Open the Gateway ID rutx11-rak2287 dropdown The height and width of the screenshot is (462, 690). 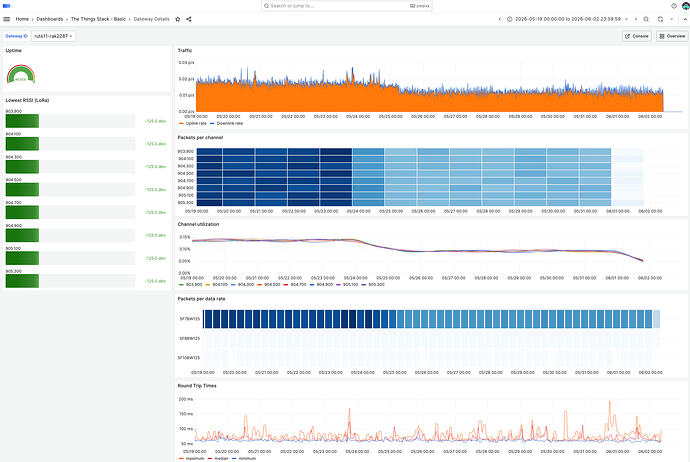[x=53, y=36]
